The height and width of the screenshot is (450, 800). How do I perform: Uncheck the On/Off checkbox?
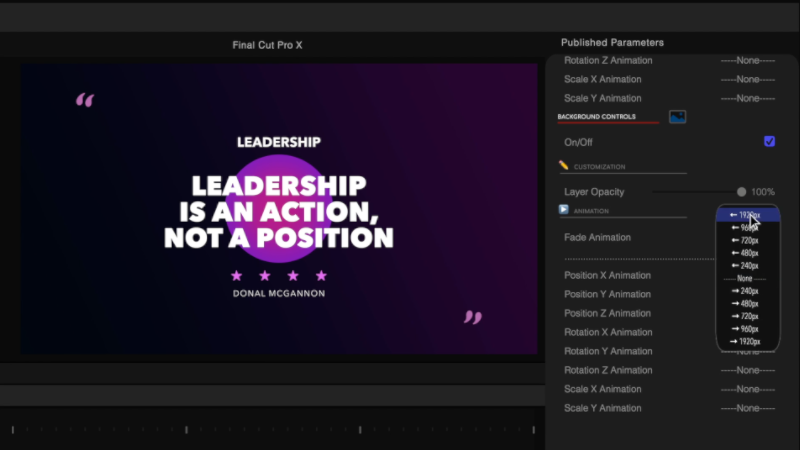click(x=769, y=141)
